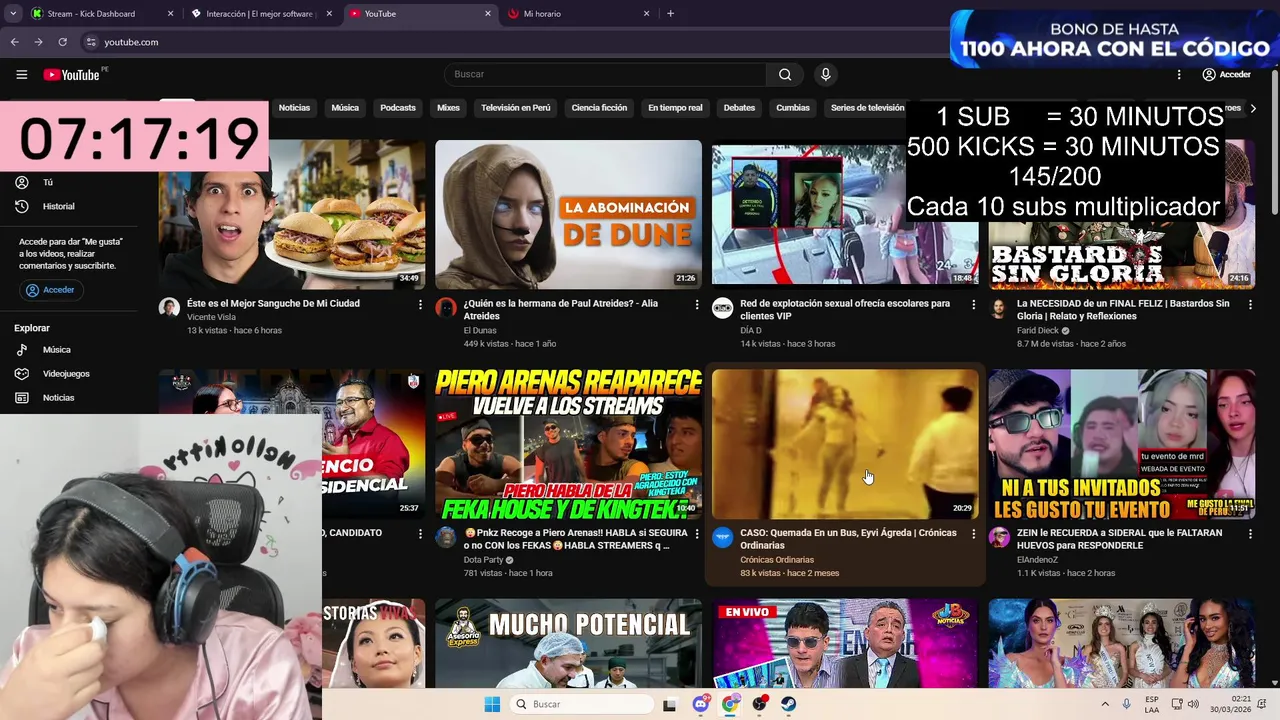
Task: Open the browser tab search dropdown
Action: point(13,14)
